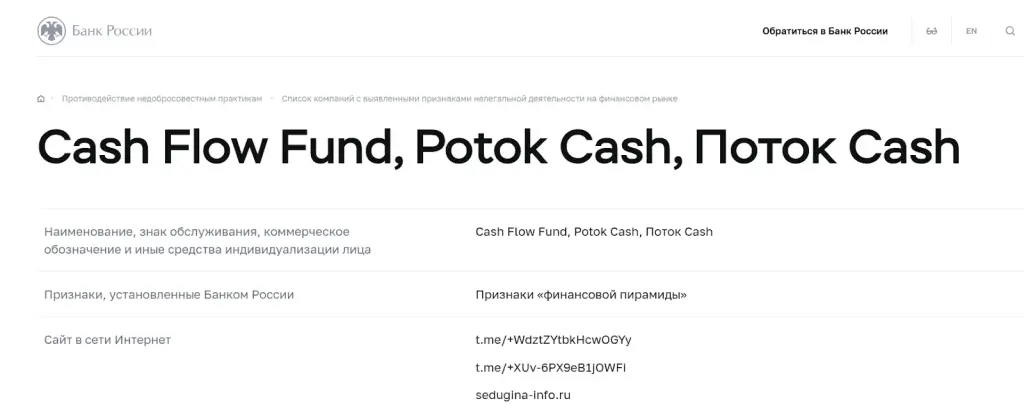The image size is (1024, 408).
Task: Click the Bank of Russia eagle logo
Action: point(52,31)
